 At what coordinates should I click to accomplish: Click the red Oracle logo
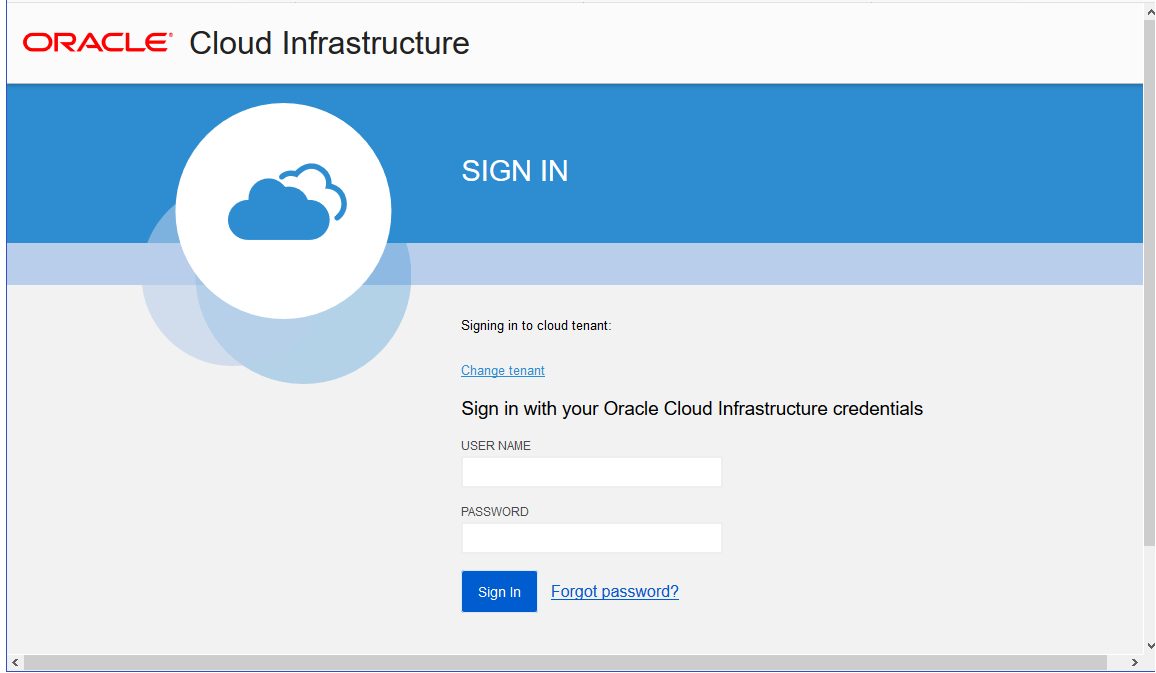pyautogui.click(x=97, y=42)
